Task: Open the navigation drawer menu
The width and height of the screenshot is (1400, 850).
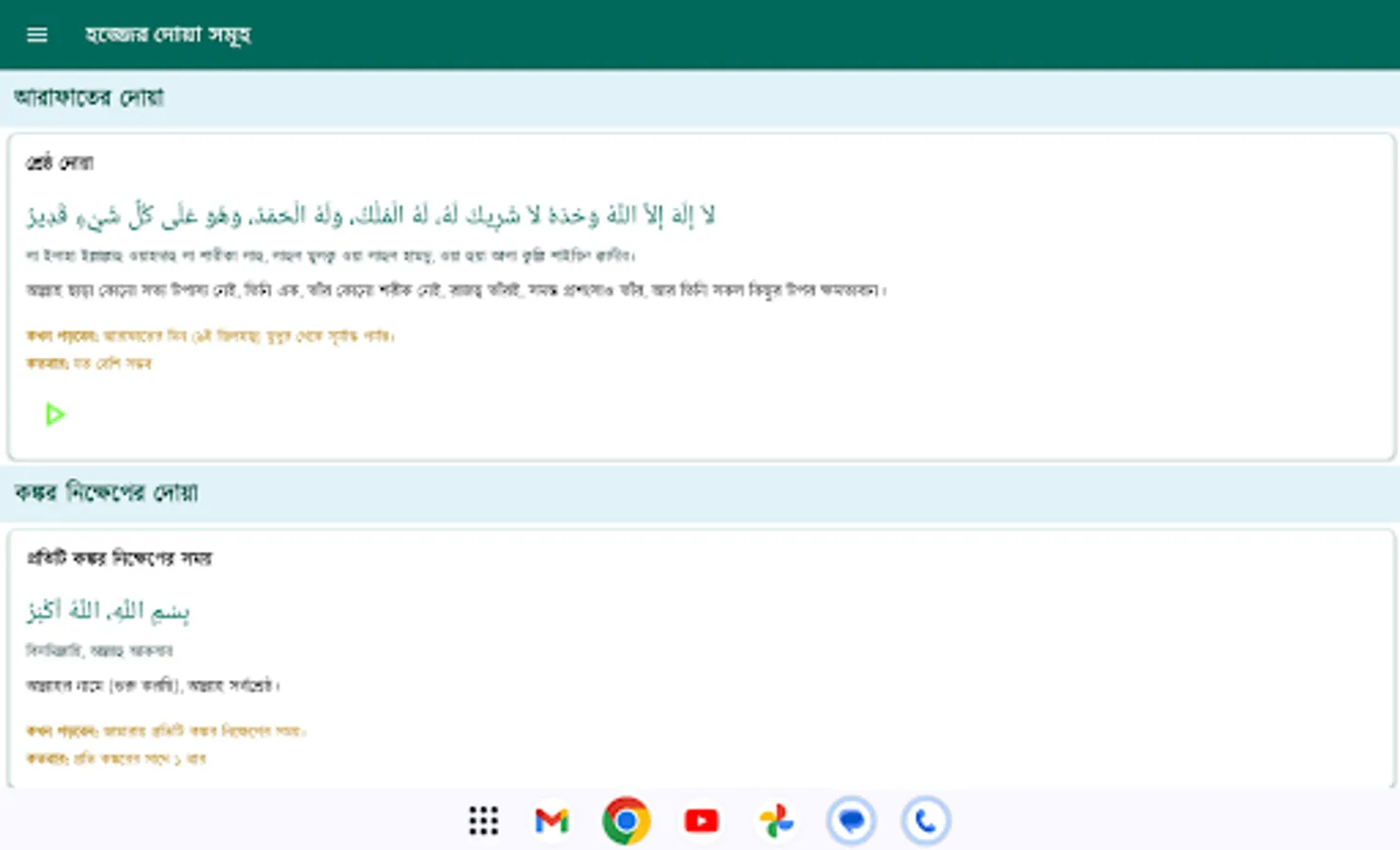Action: click(x=36, y=34)
